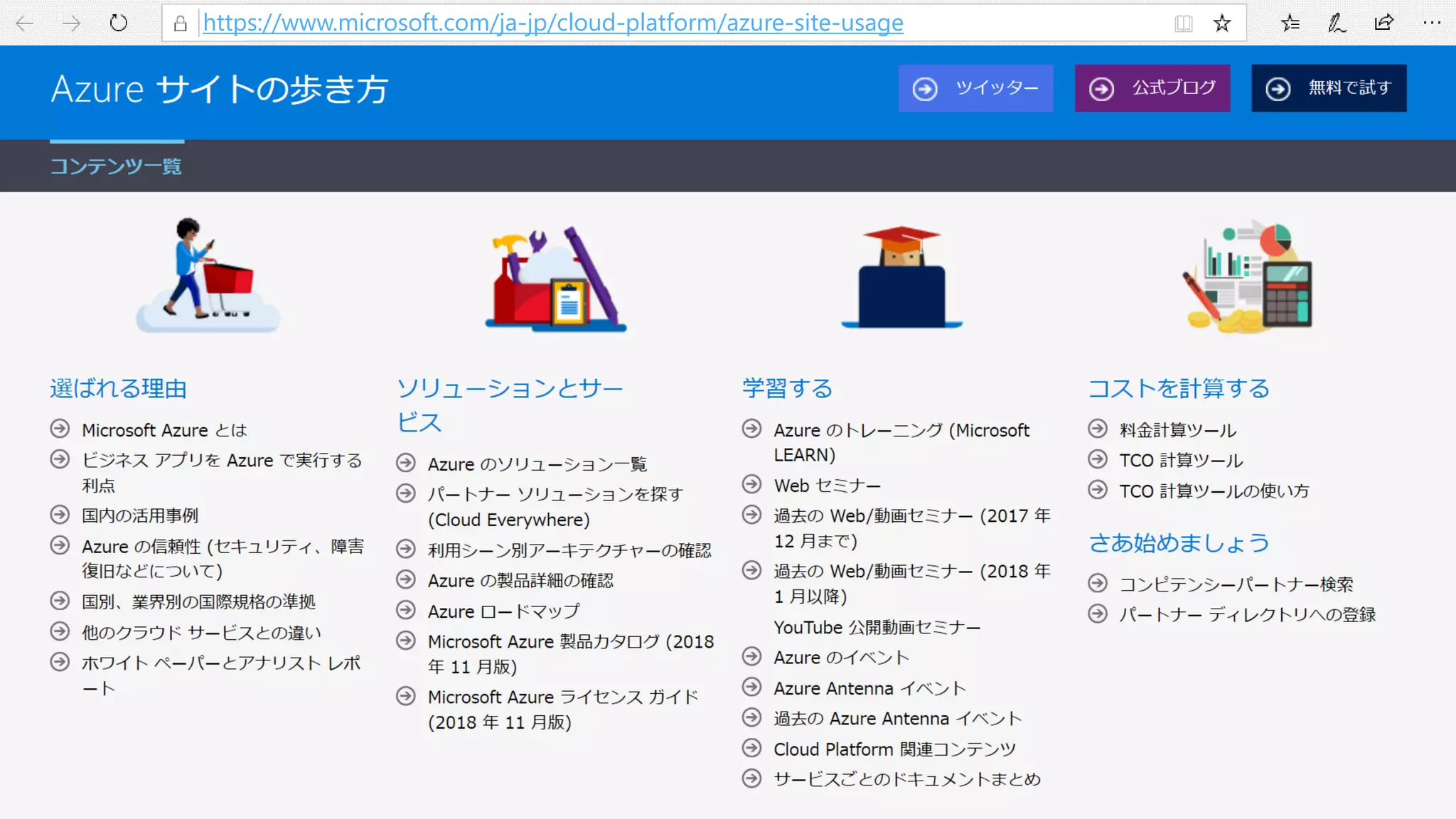The height and width of the screenshot is (819, 1456).
Task: Open YouTube 公開動画セミナー link
Action: (877, 628)
